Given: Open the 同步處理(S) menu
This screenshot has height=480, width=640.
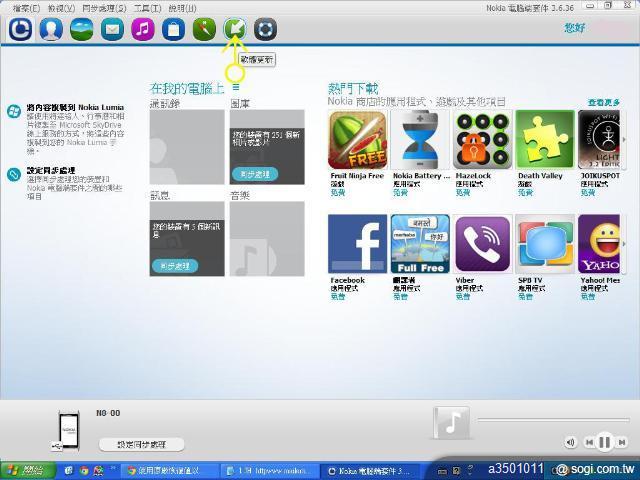Looking at the screenshot, I should (104, 8).
